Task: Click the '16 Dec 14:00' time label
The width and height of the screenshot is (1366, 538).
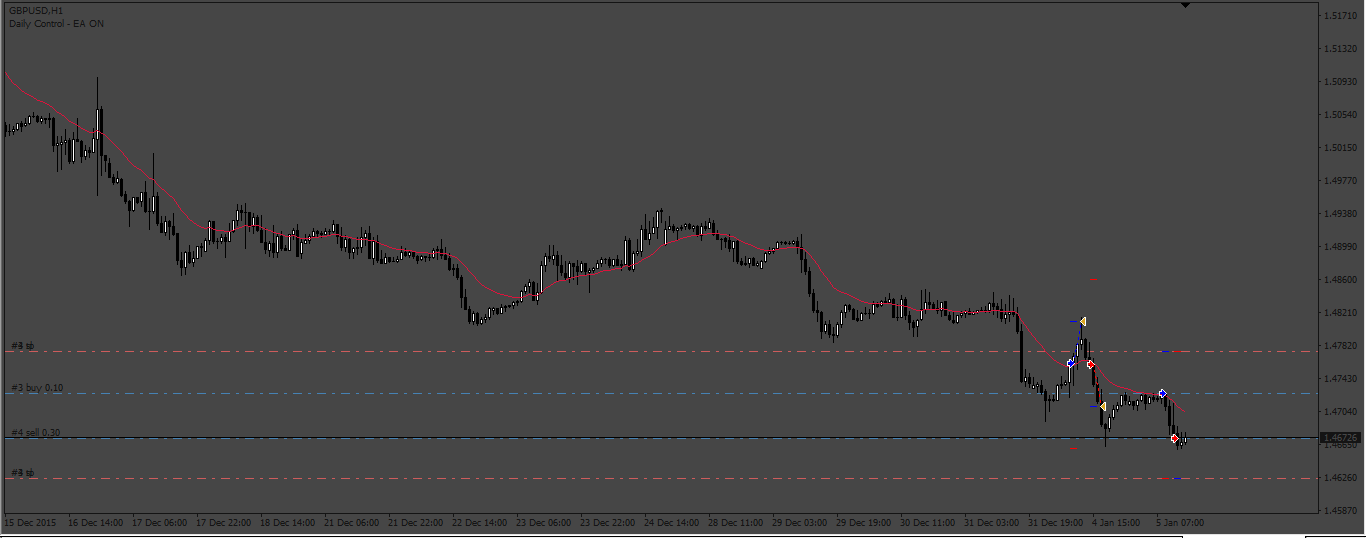Action: coord(96,523)
